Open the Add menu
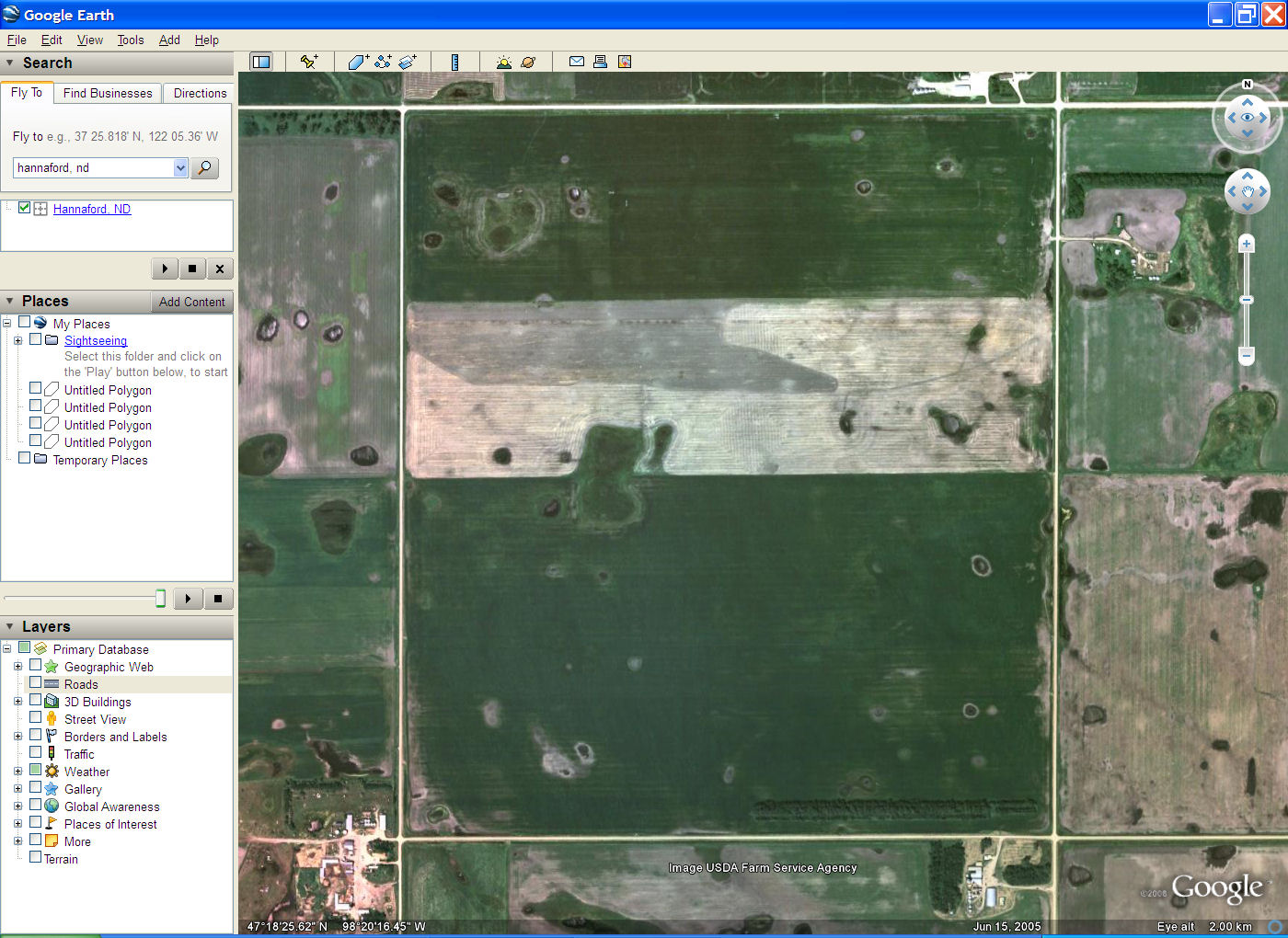Viewport: 1288px width, 938px height. click(x=169, y=40)
